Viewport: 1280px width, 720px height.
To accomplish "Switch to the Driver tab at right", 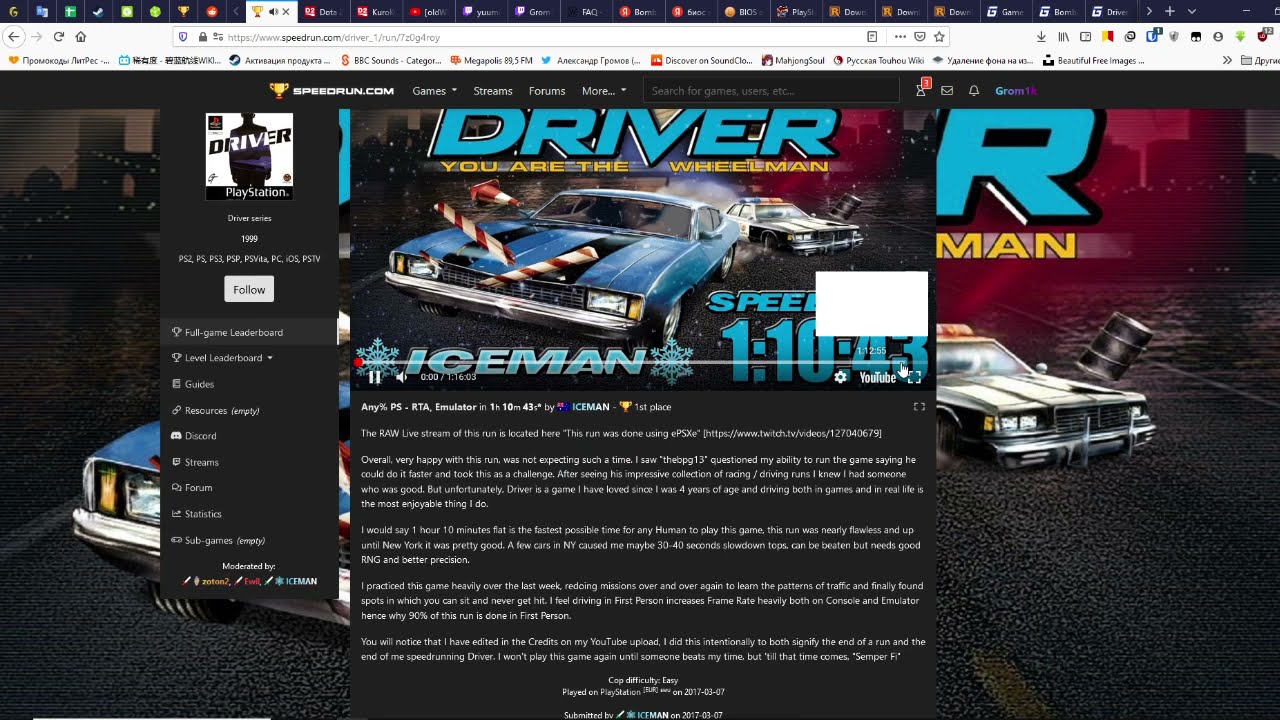I will [1110, 12].
